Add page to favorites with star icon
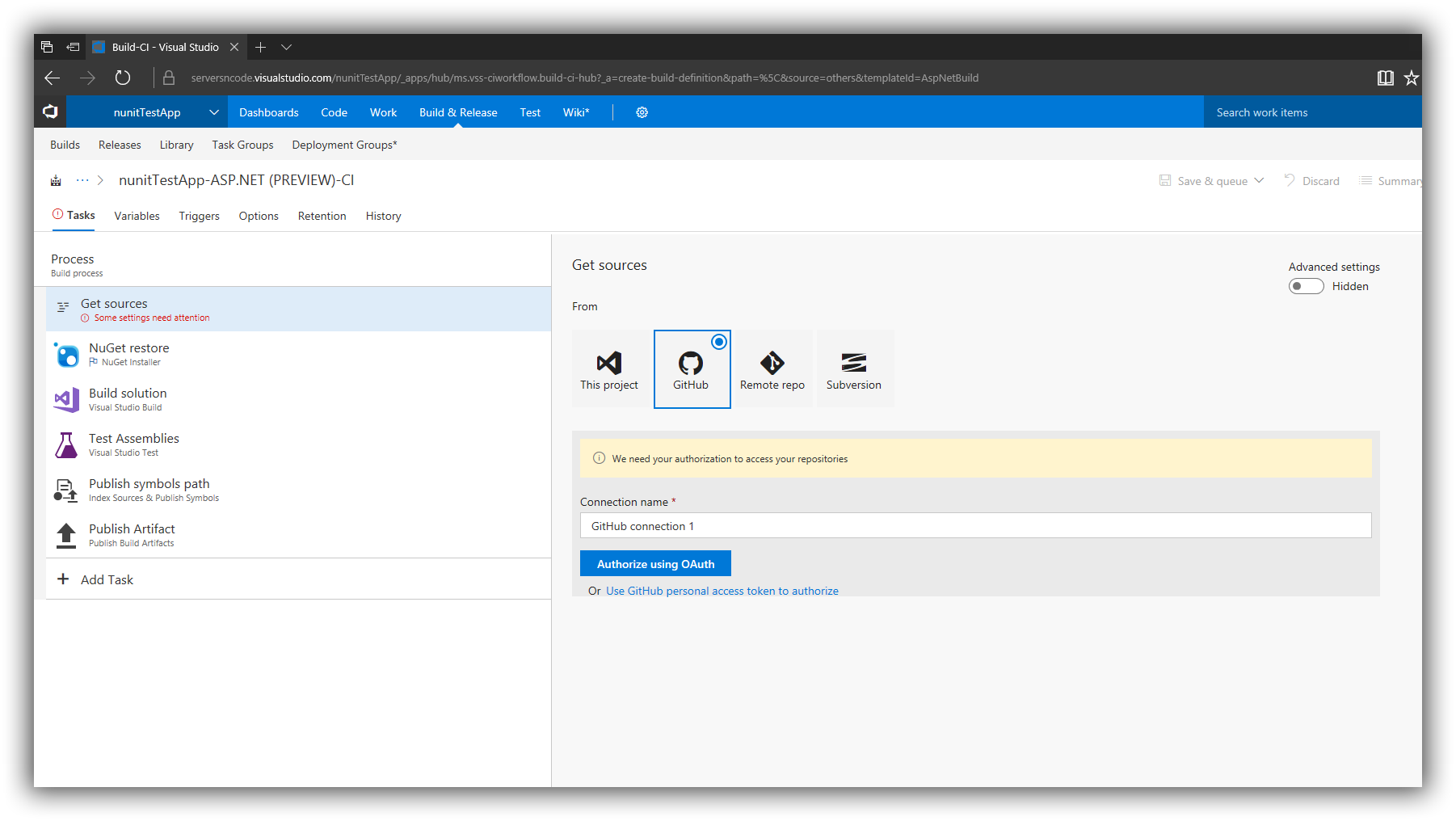 (1411, 78)
